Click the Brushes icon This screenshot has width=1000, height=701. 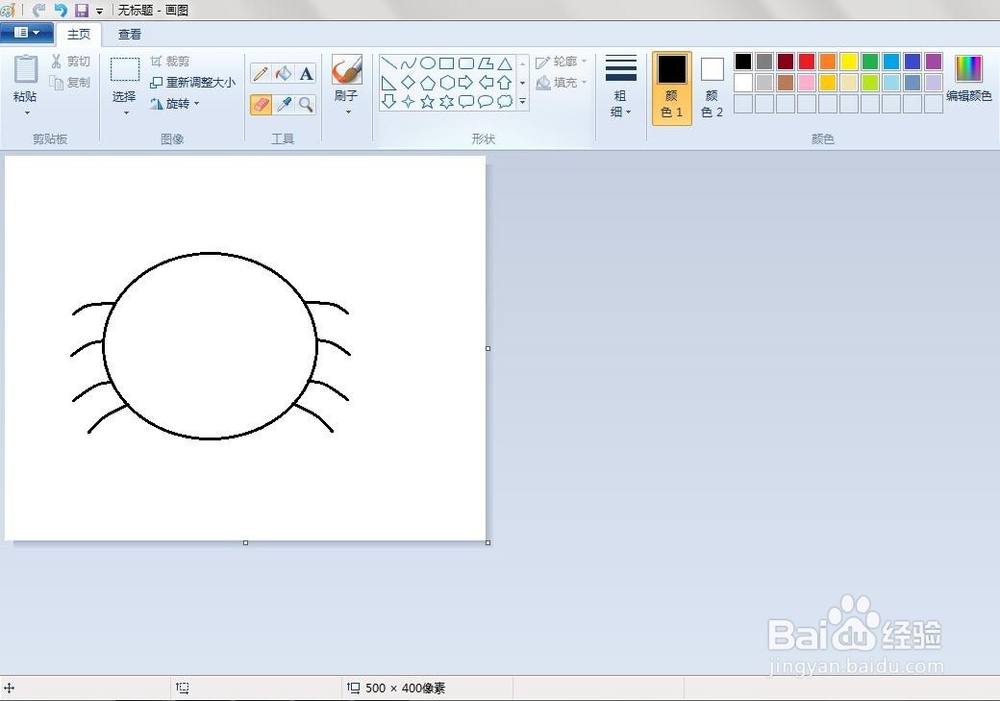click(347, 70)
